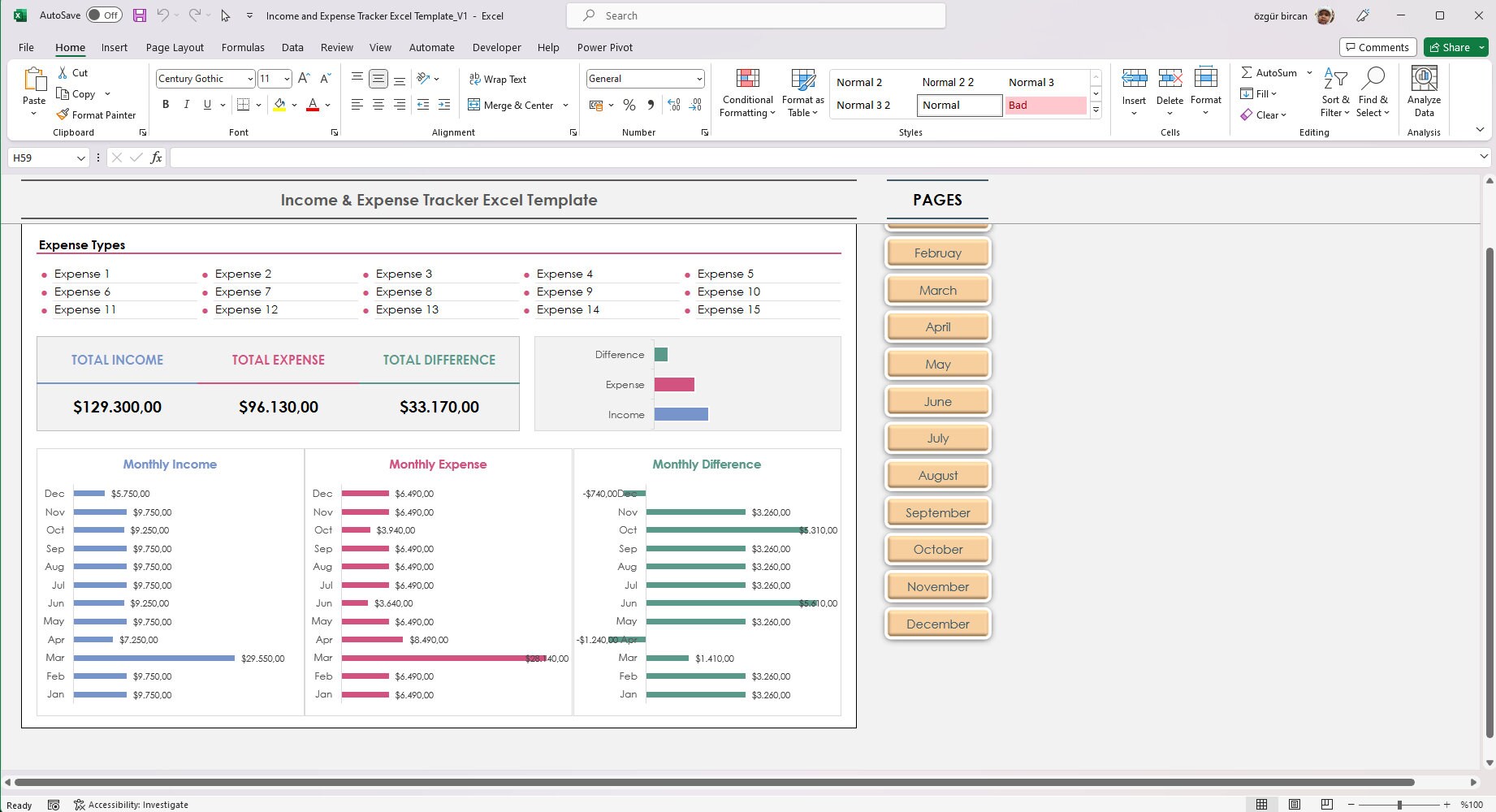Screen dimensions: 1496x812
Task: Go to the March page button
Action: (x=938, y=290)
